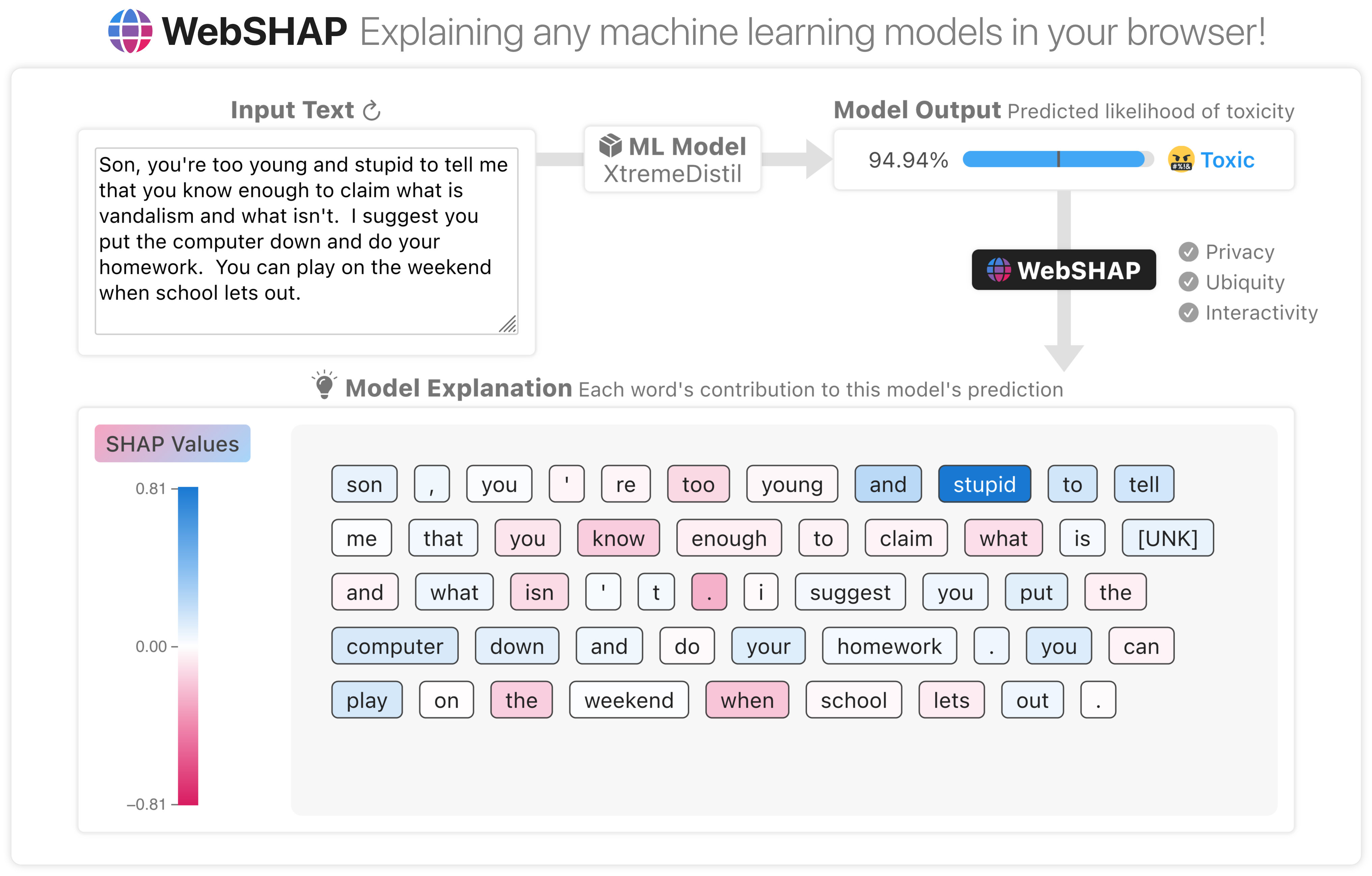Select the dark blue "stupid" token
Screen dimensions: 1372x876
[x=984, y=484]
